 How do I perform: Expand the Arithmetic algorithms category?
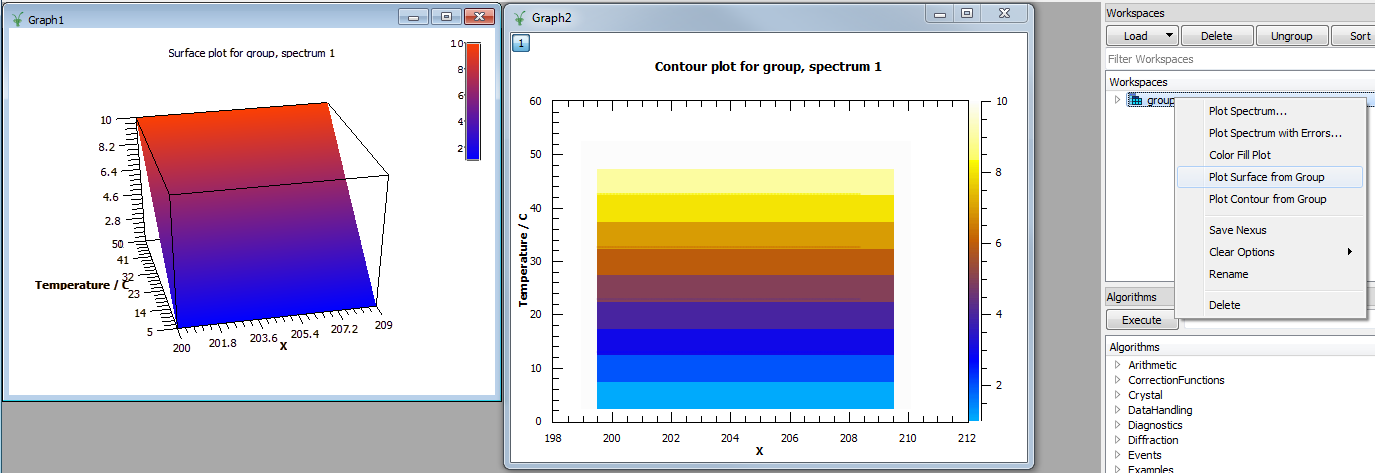(x=1117, y=365)
